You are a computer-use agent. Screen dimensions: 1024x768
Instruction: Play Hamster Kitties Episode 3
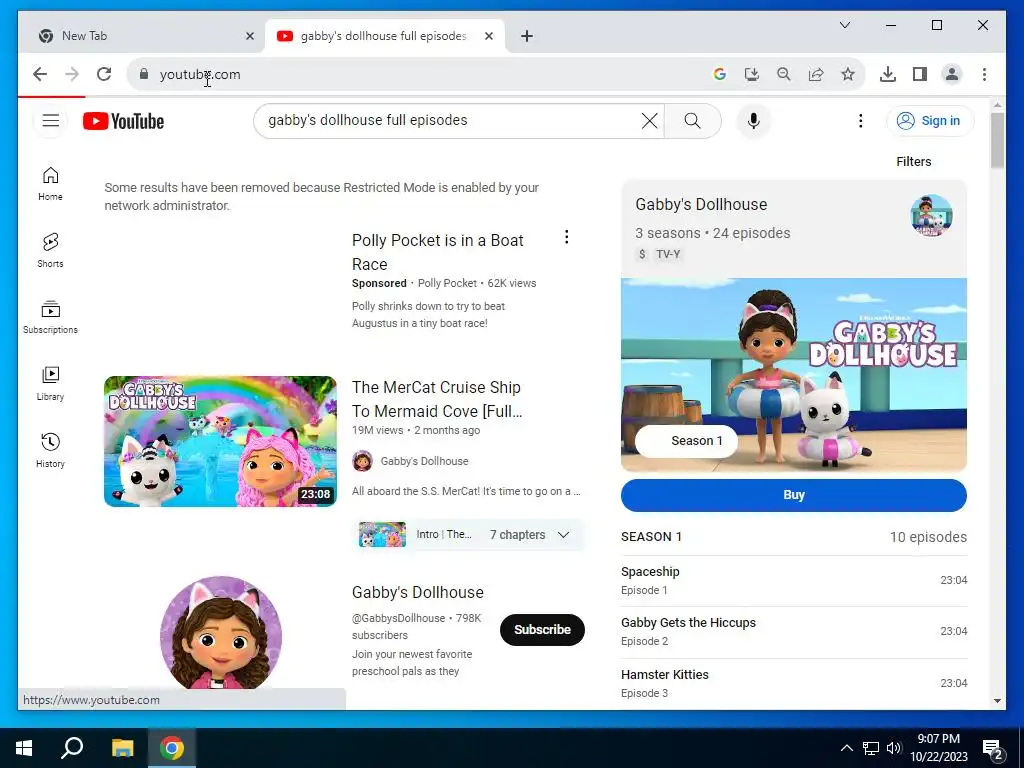tap(793, 683)
